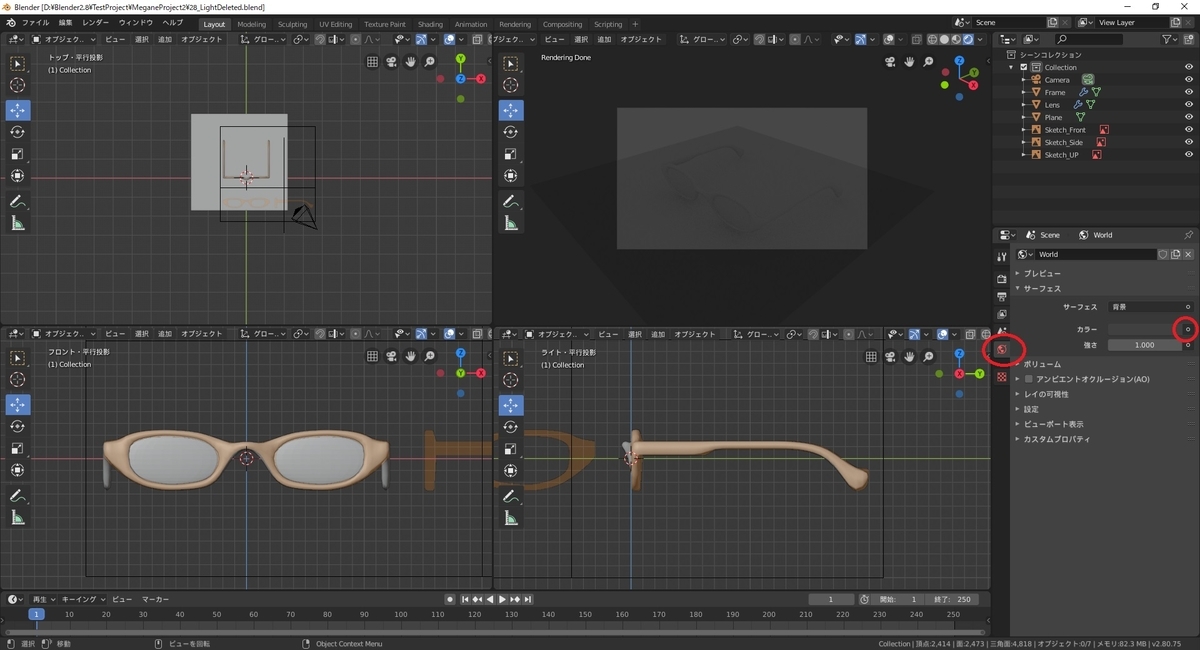Click the 終了 end frame field in the timeline

(950, 599)
